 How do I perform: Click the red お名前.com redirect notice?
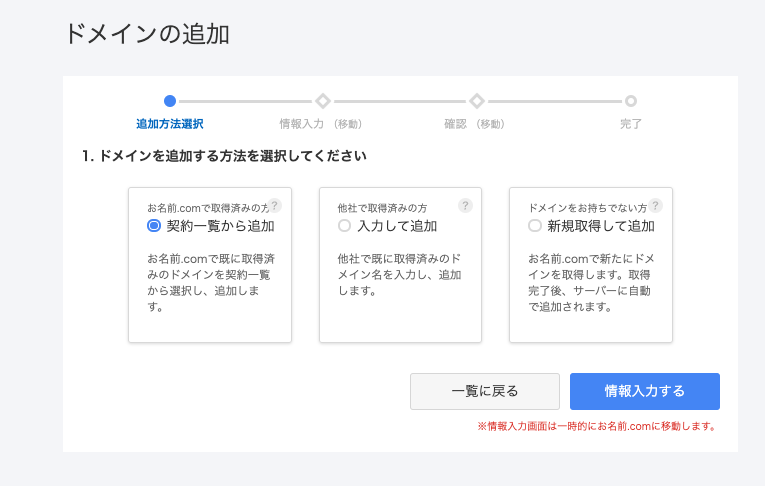[598, 426]
